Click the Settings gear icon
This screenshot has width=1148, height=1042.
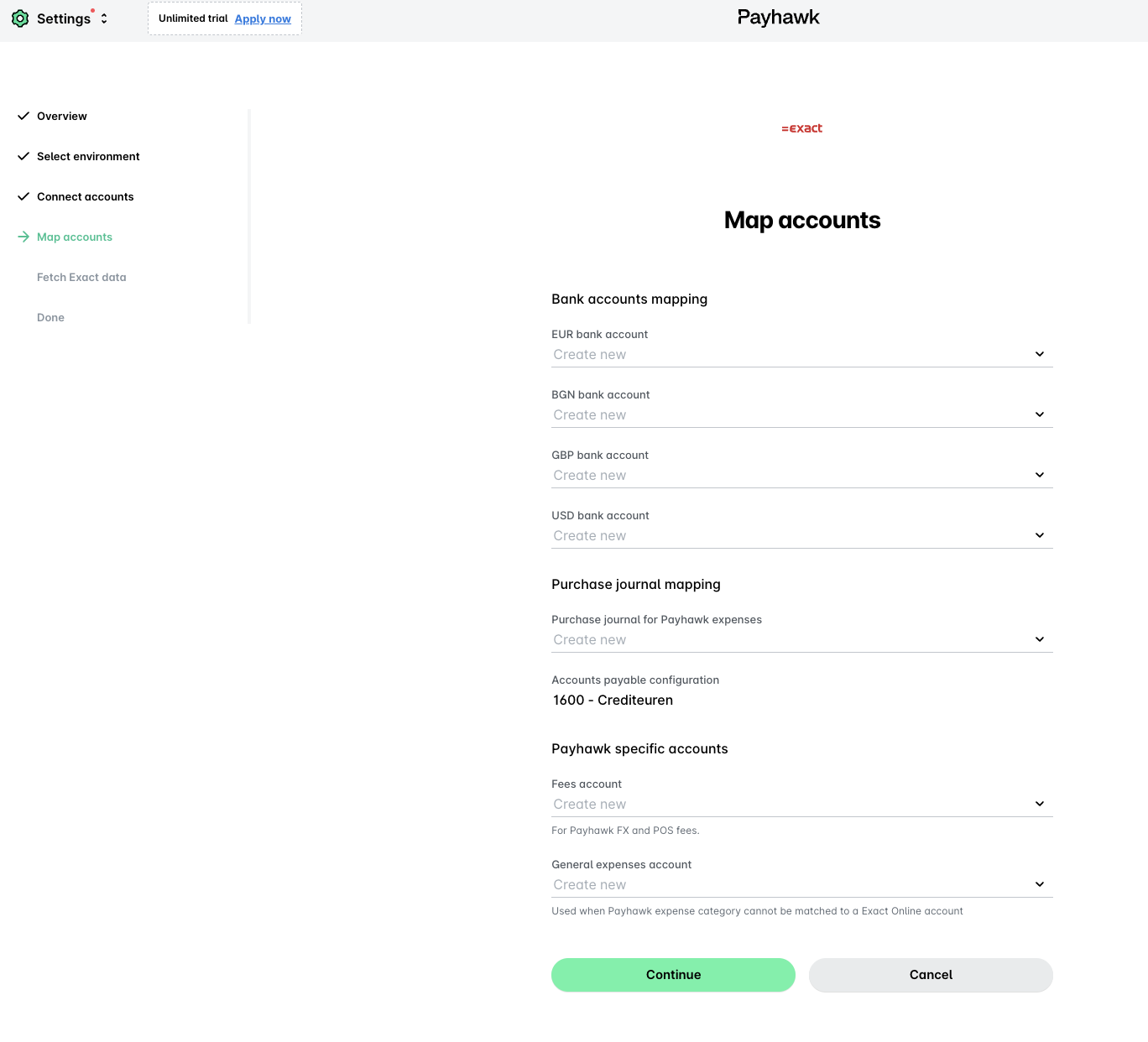pos(20,18)
